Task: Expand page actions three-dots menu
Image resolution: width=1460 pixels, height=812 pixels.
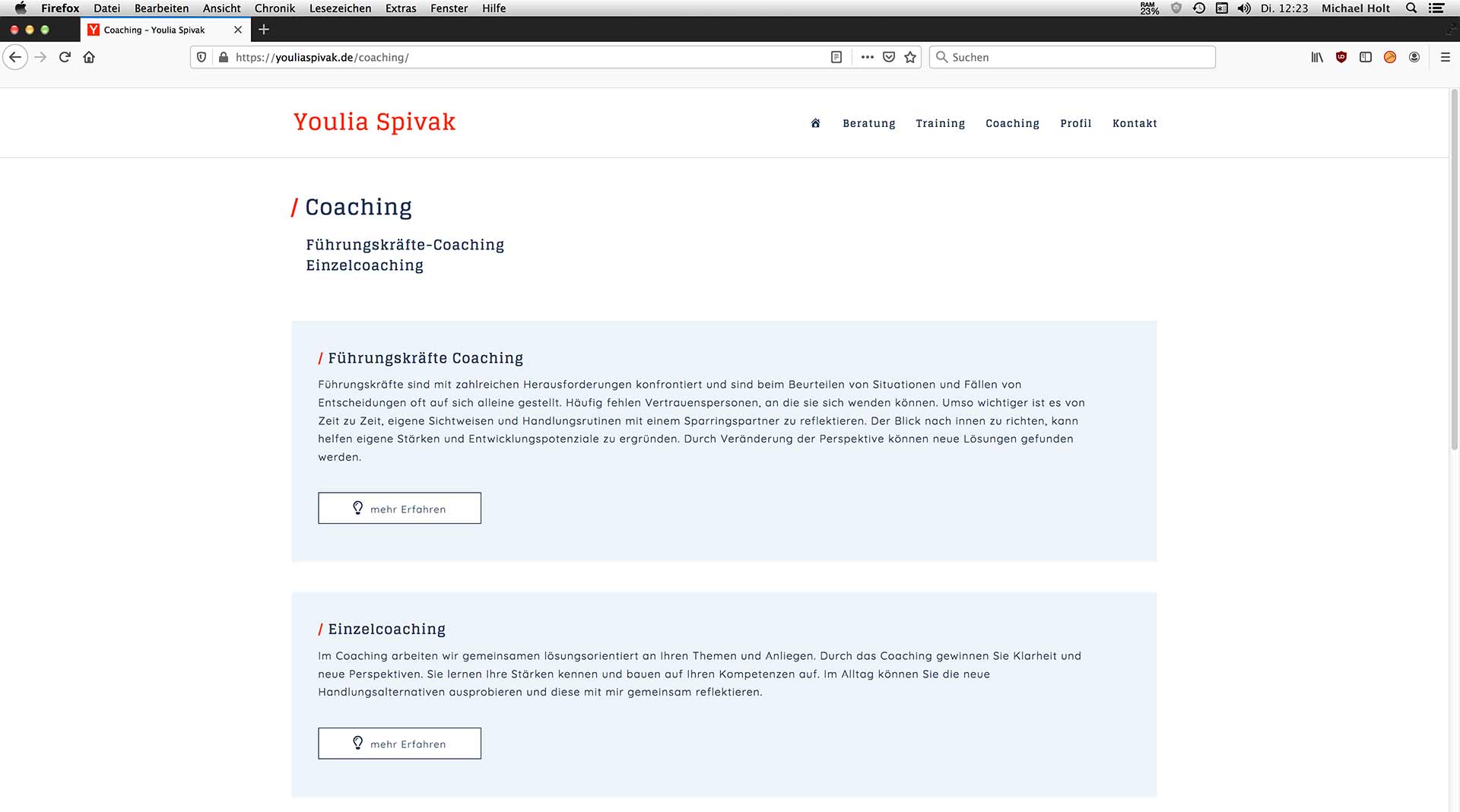Action: (x=868, y=57)
